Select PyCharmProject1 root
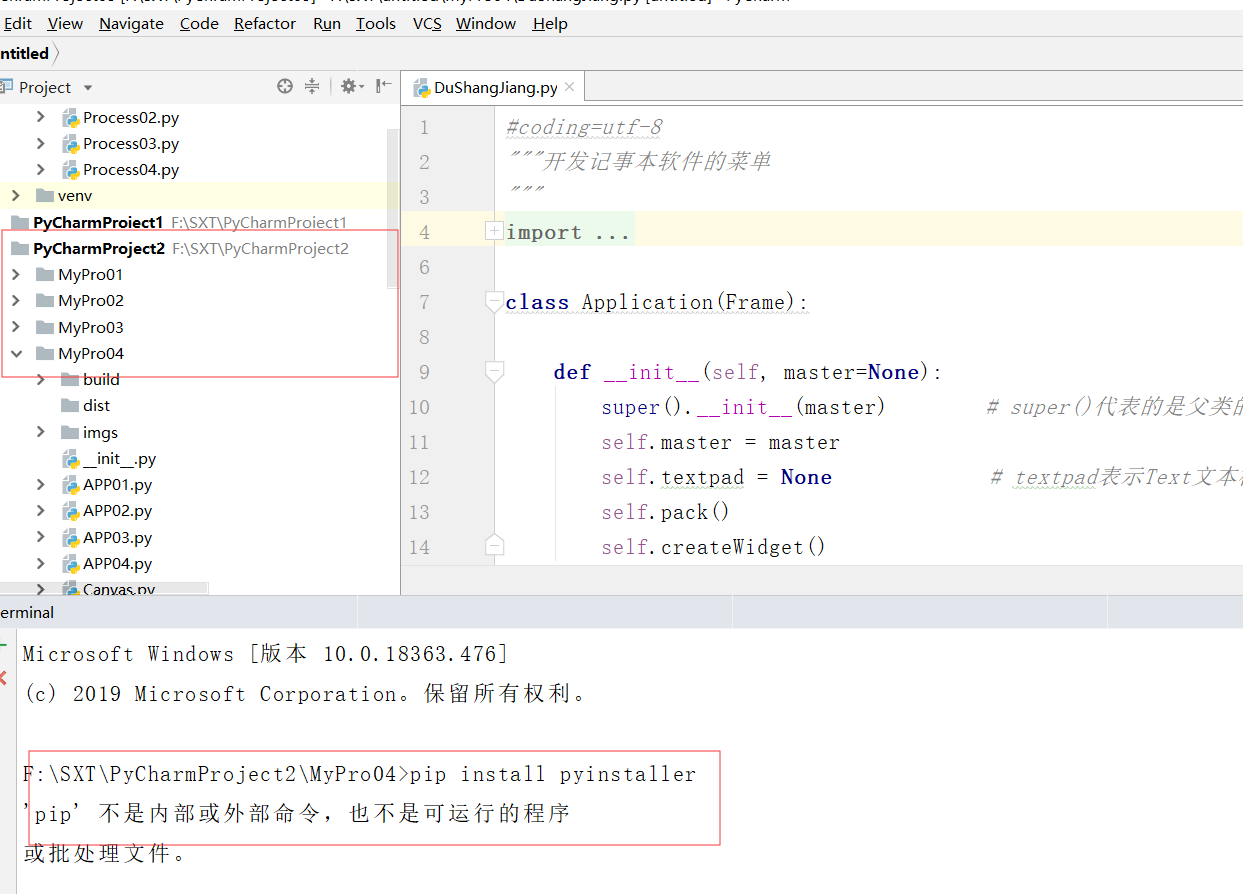Image resolution: width=1243 pixels, height=894 pixels. coord(98,222)
